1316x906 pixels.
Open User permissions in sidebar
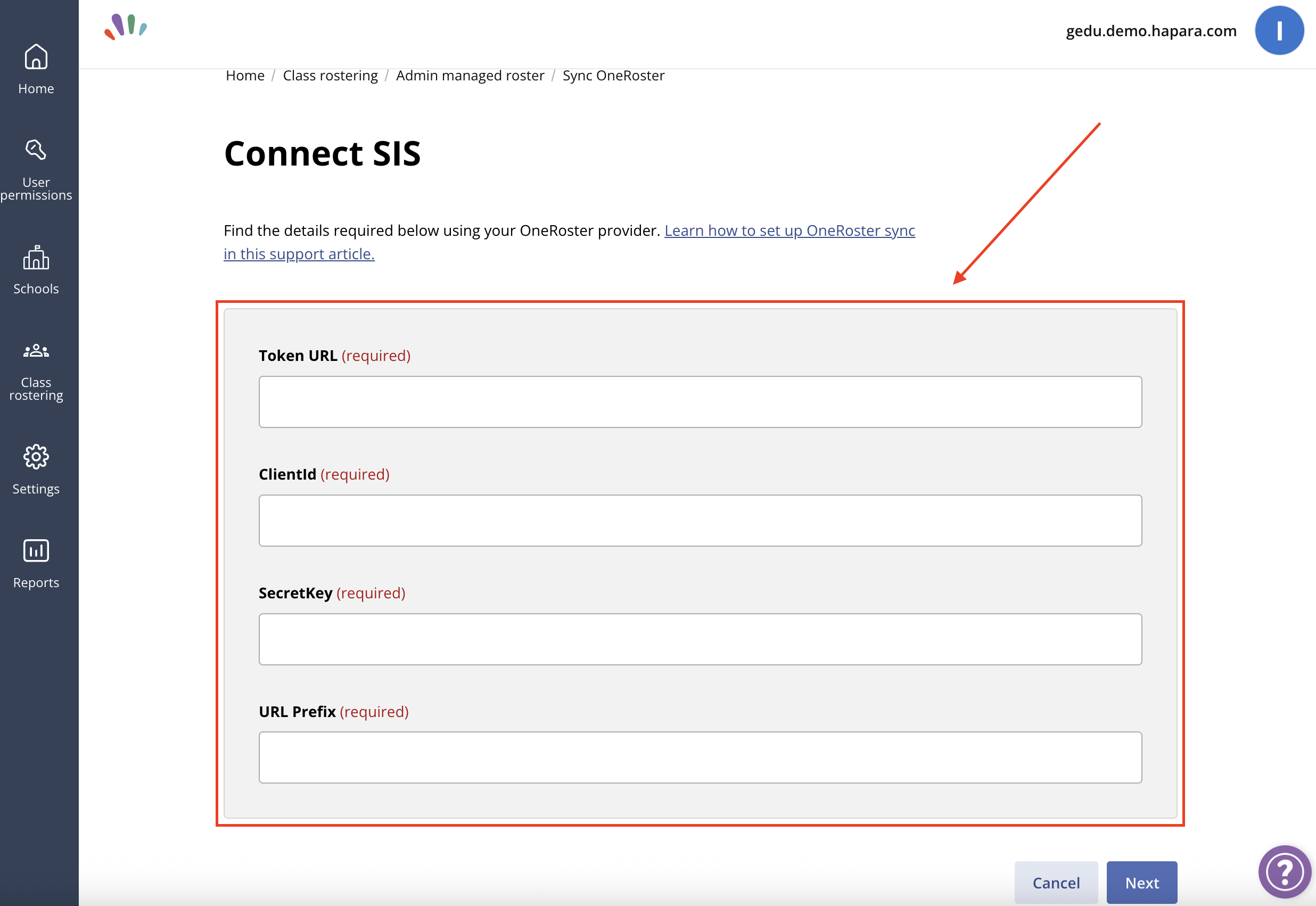[36, 170]
